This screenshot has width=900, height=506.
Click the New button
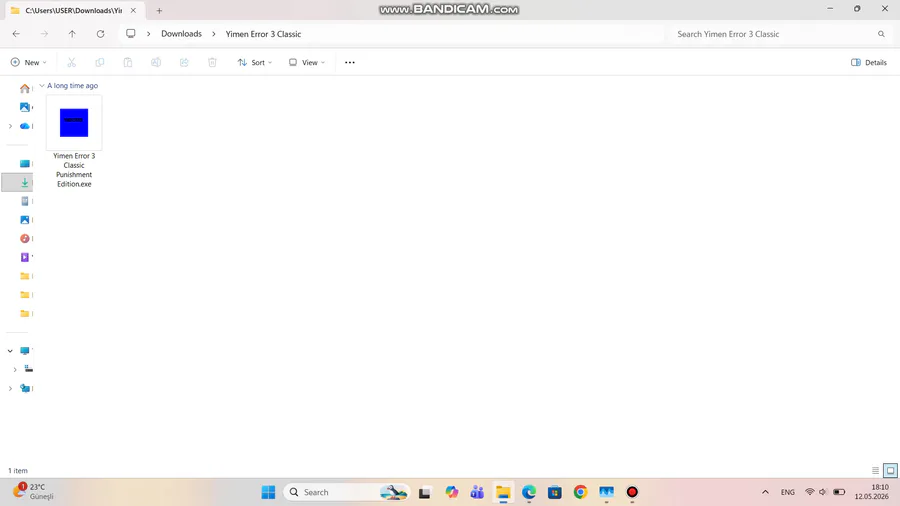(x=29, y=63)
